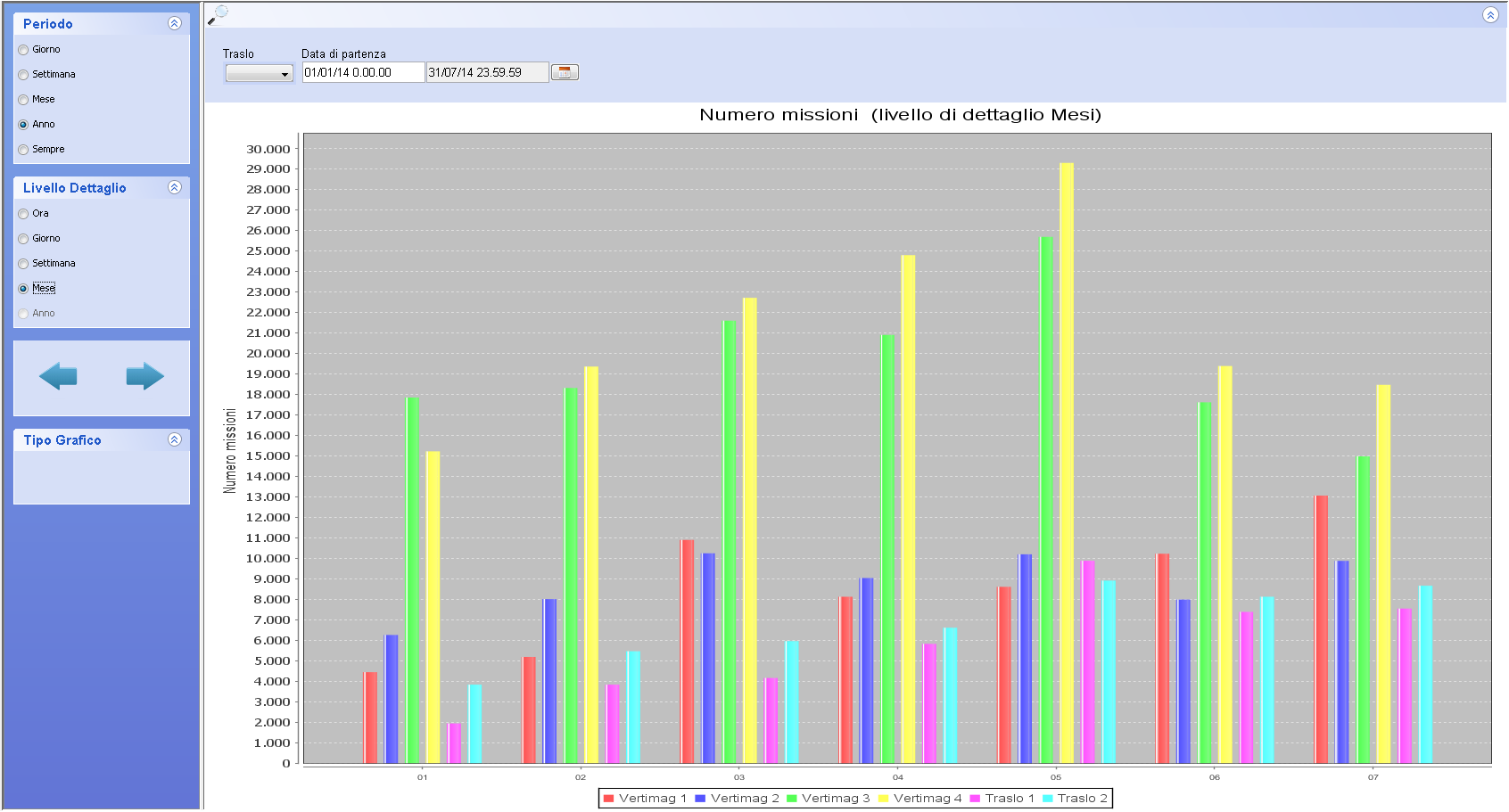The image size is (1509, 812).
Task: Select Giorno radio in Livello Dettaglio
Action: (23, 239)
